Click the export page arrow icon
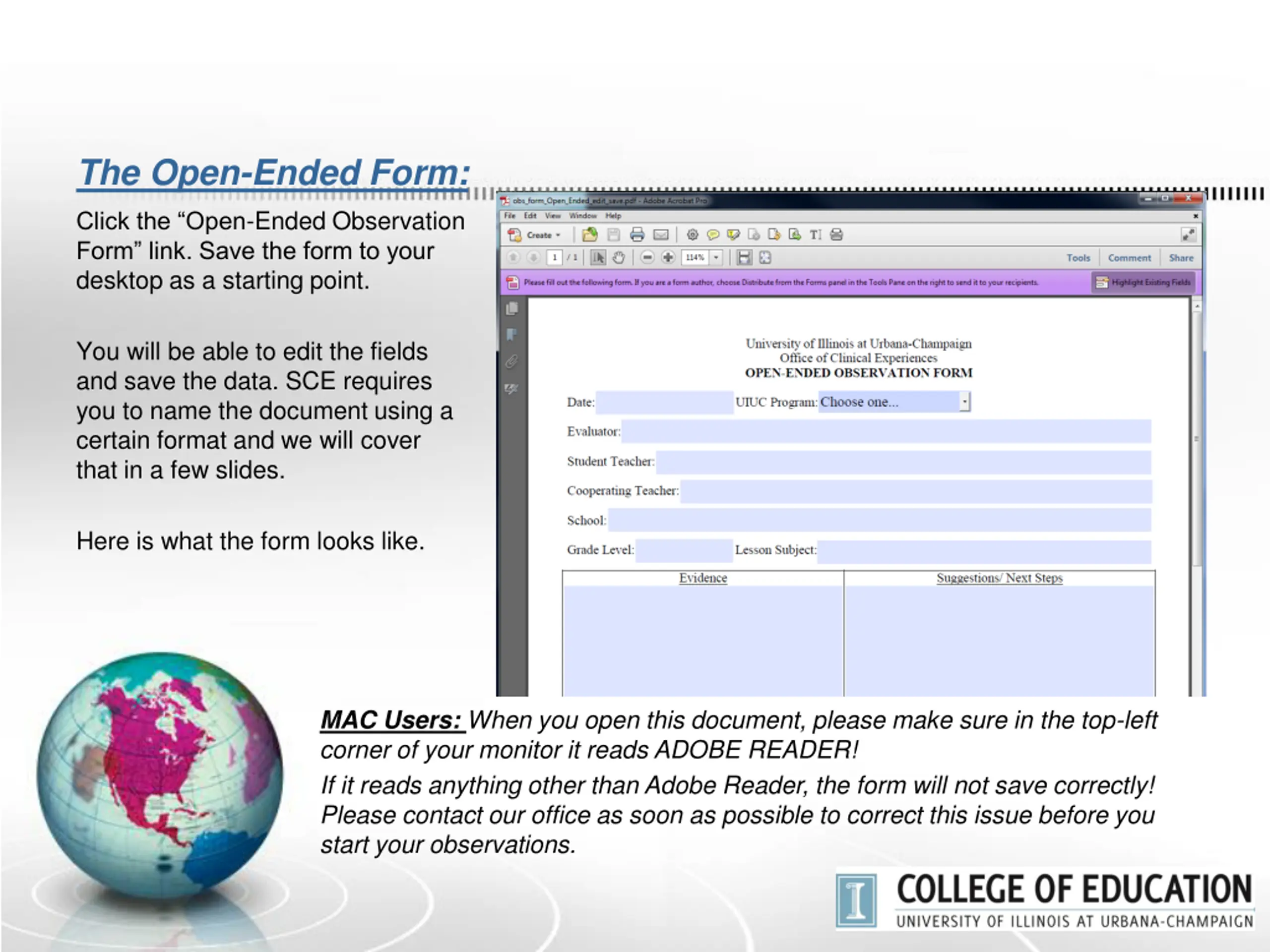 (774, 235)
